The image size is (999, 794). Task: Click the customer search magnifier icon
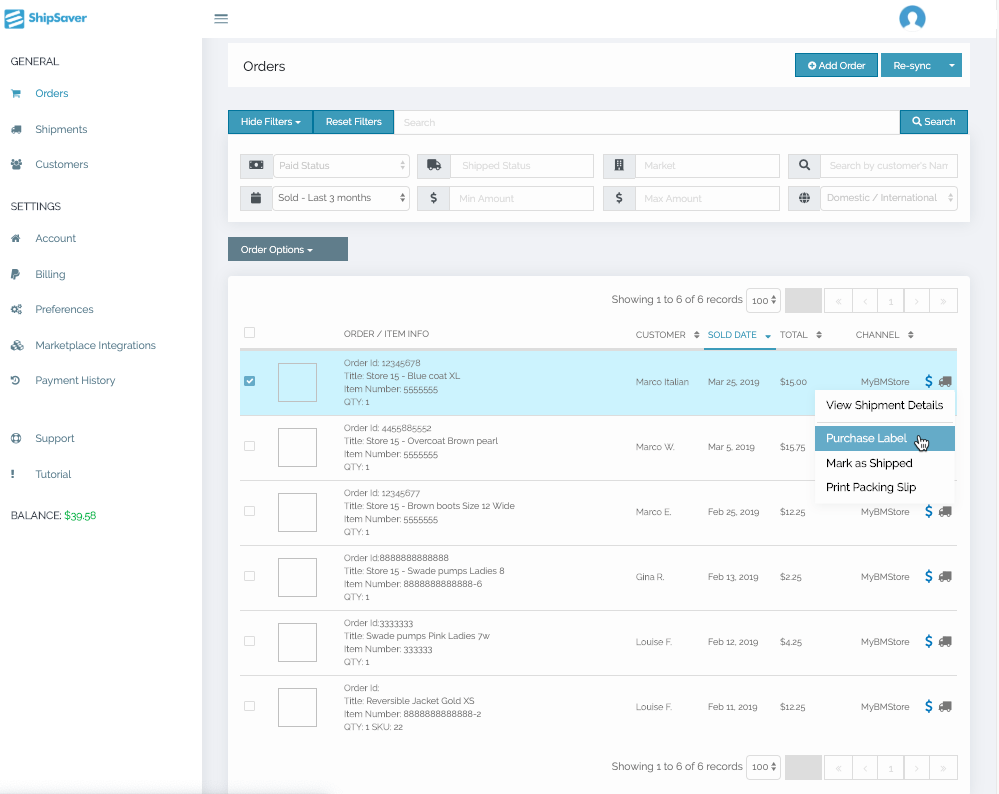804,165
